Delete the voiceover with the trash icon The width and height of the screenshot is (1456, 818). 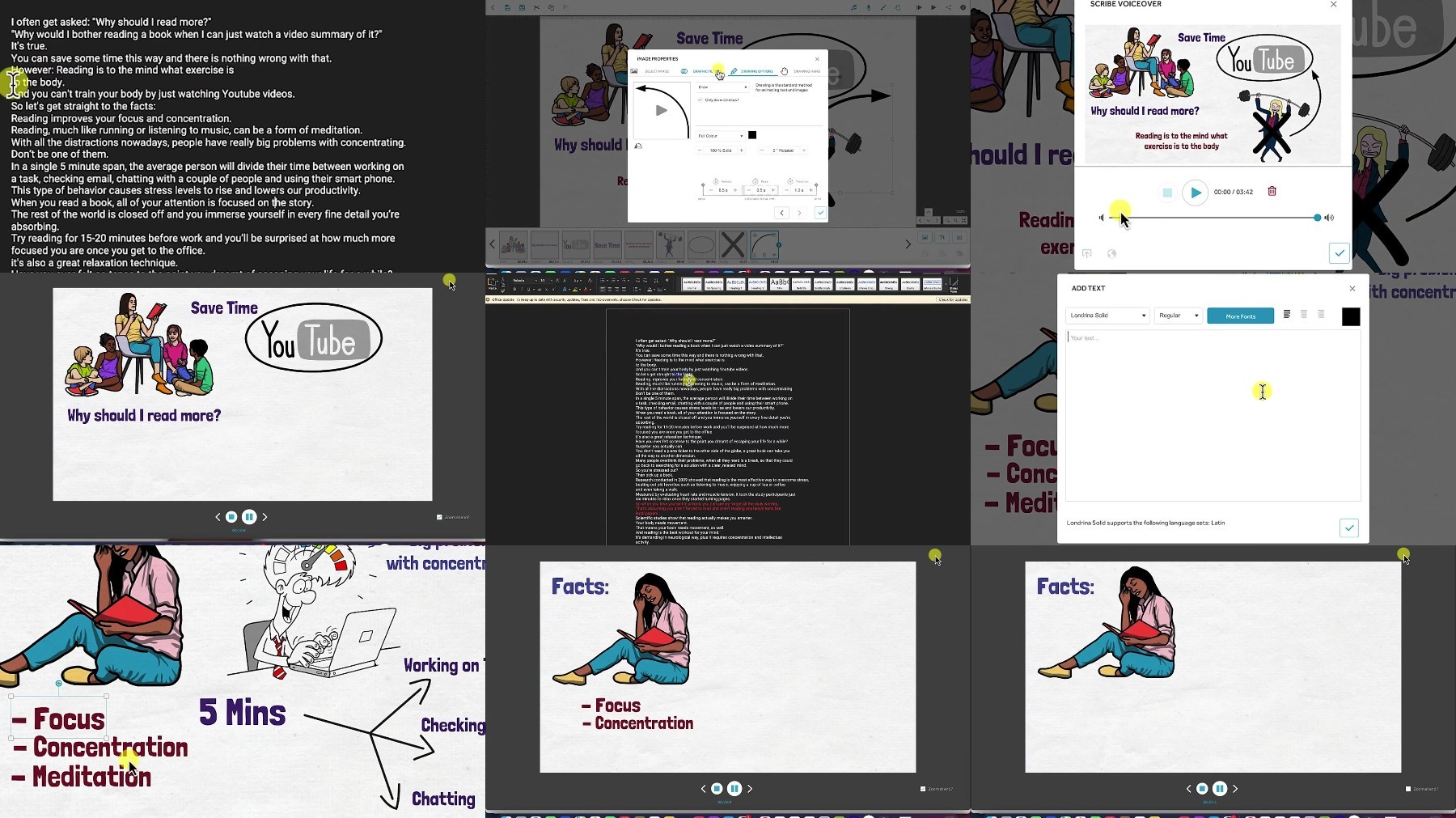(x=1272, y=191)
